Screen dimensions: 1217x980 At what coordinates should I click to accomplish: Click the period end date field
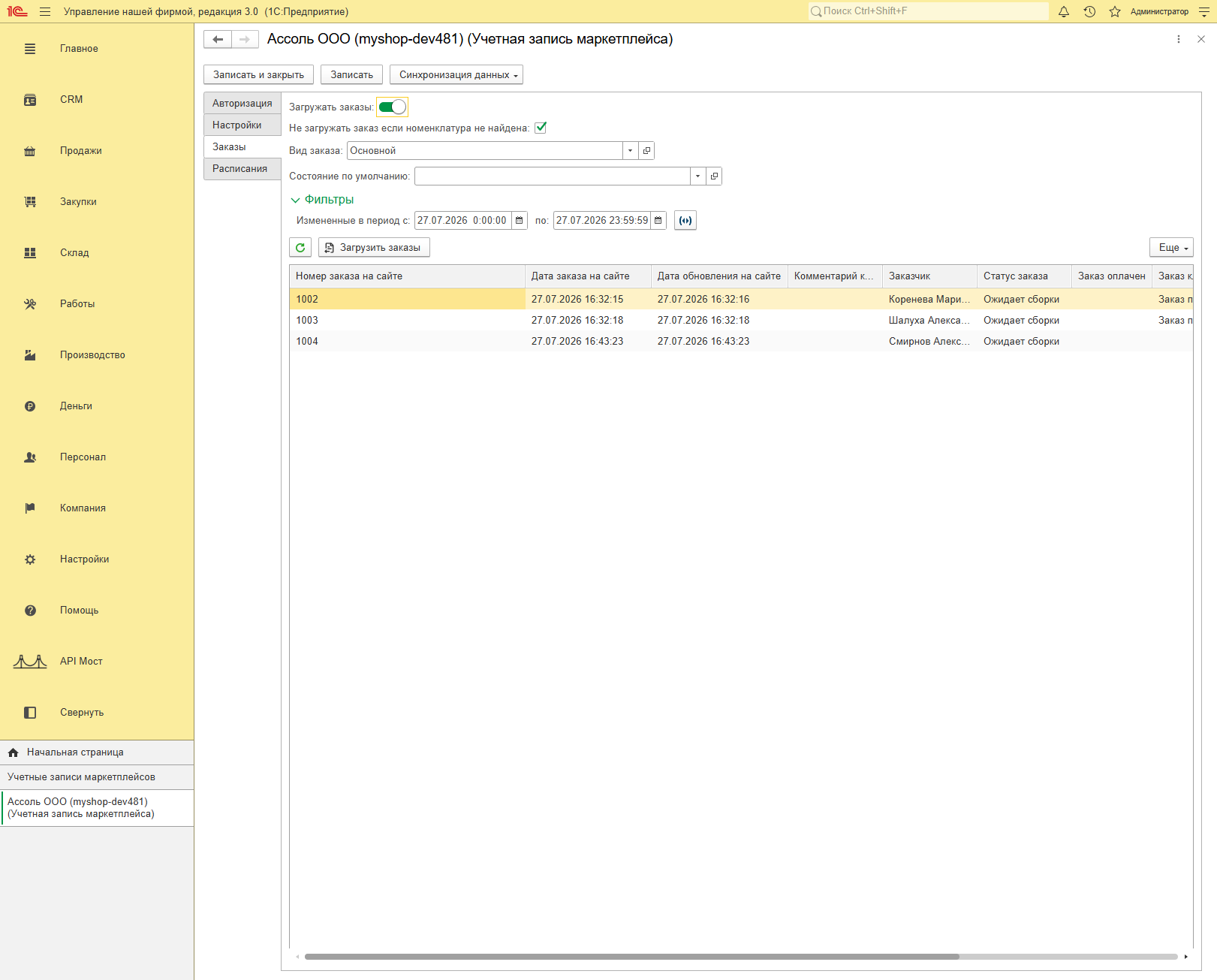click(602, 220)
